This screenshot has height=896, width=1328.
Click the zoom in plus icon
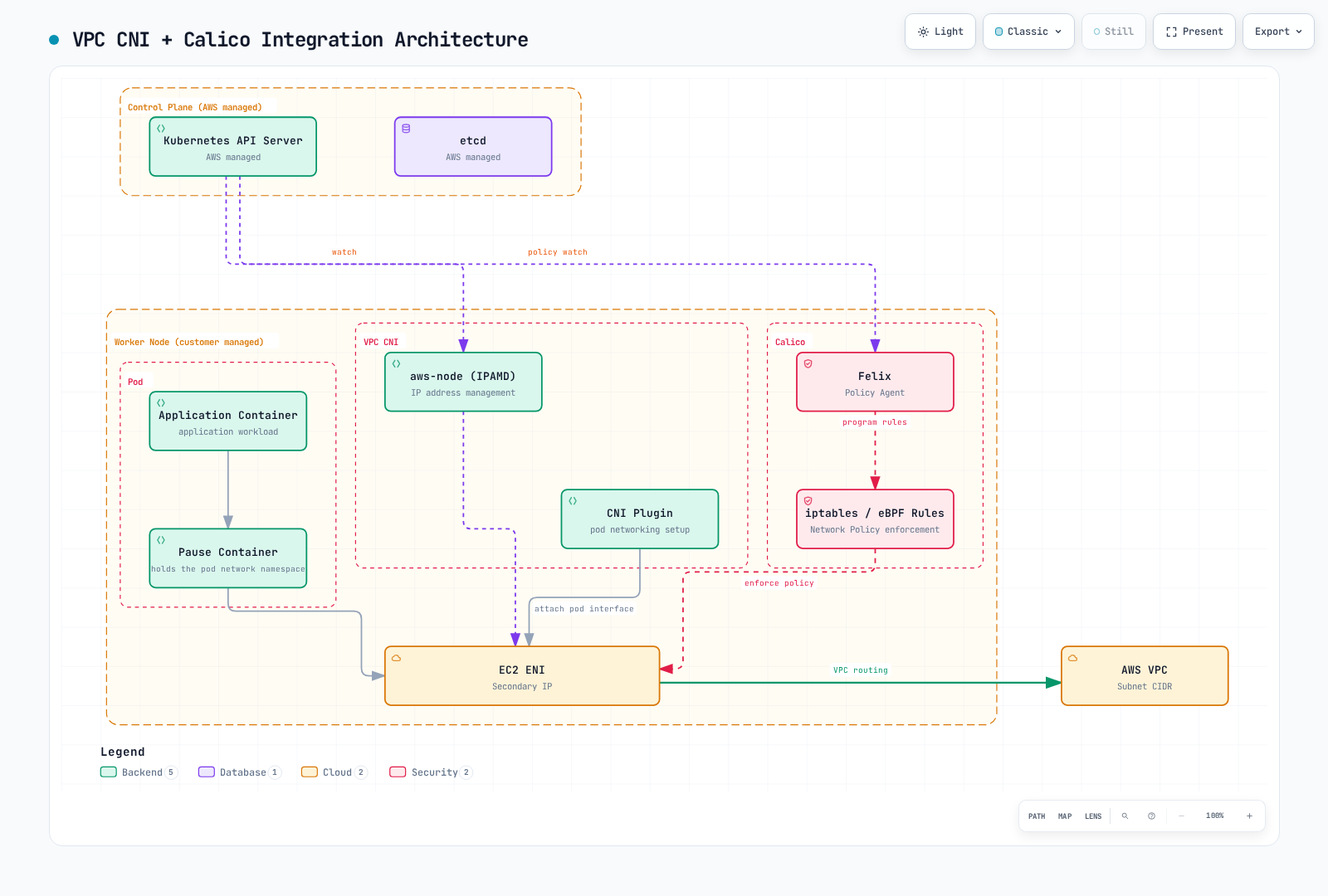(1249, 816)
